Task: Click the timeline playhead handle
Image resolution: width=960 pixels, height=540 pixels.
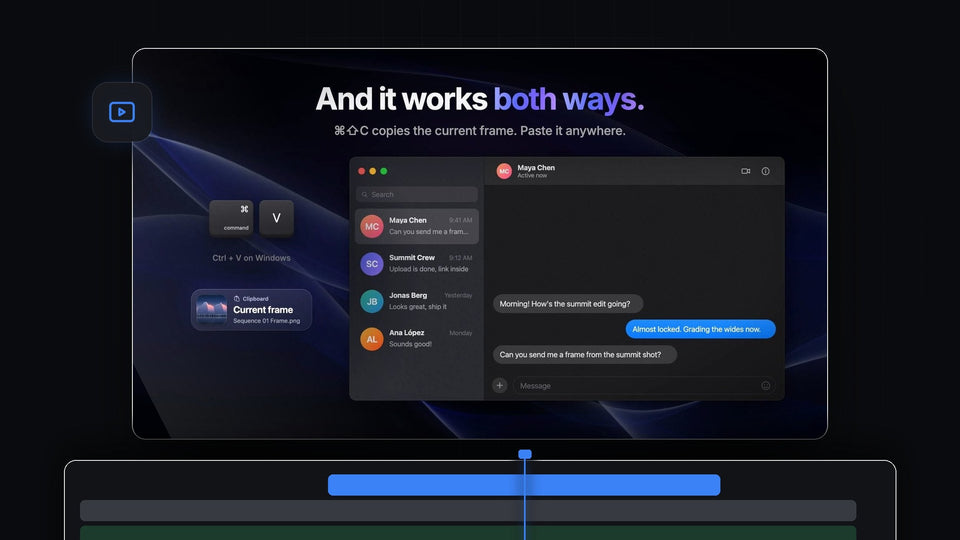Action: pyautogui.click(x=525, y=454)
